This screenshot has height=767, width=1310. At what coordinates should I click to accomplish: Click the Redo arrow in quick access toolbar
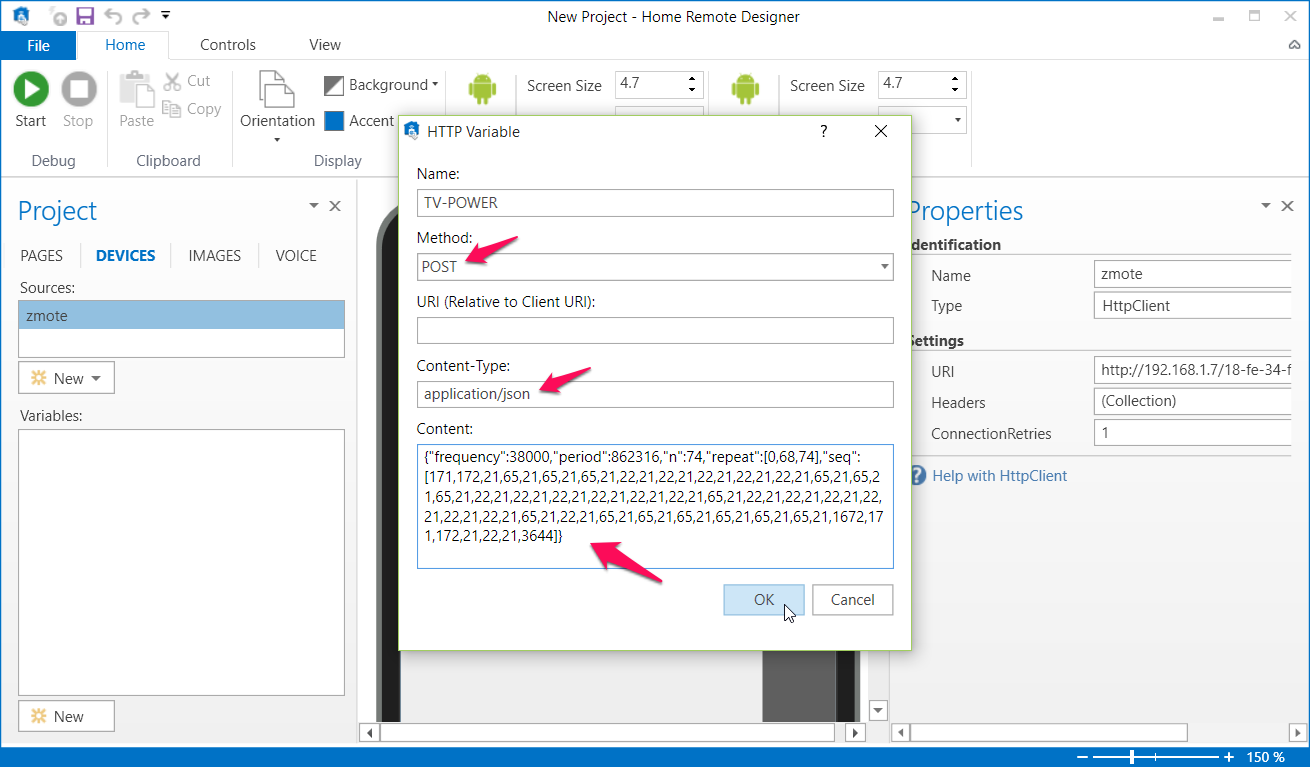pyautogui.click(x=141, y=16)
